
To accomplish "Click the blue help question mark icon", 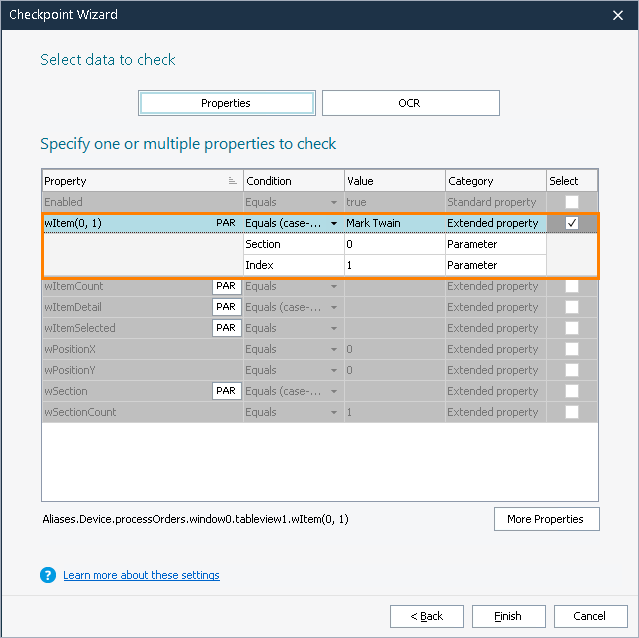I will pyautogui.click(x=48, y=575).
